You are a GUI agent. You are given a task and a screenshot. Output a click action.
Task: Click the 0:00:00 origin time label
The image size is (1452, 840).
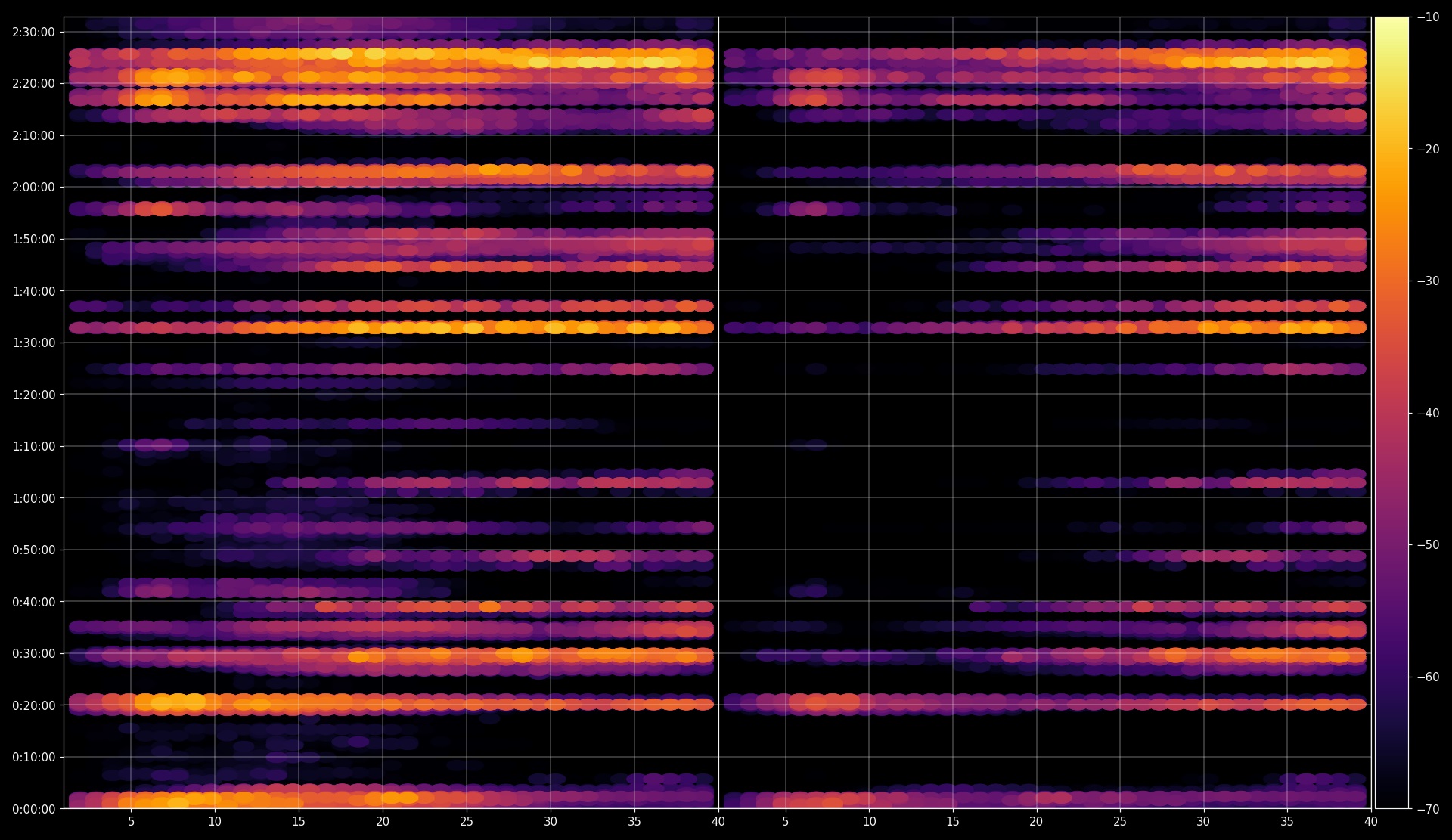[33, 809]
